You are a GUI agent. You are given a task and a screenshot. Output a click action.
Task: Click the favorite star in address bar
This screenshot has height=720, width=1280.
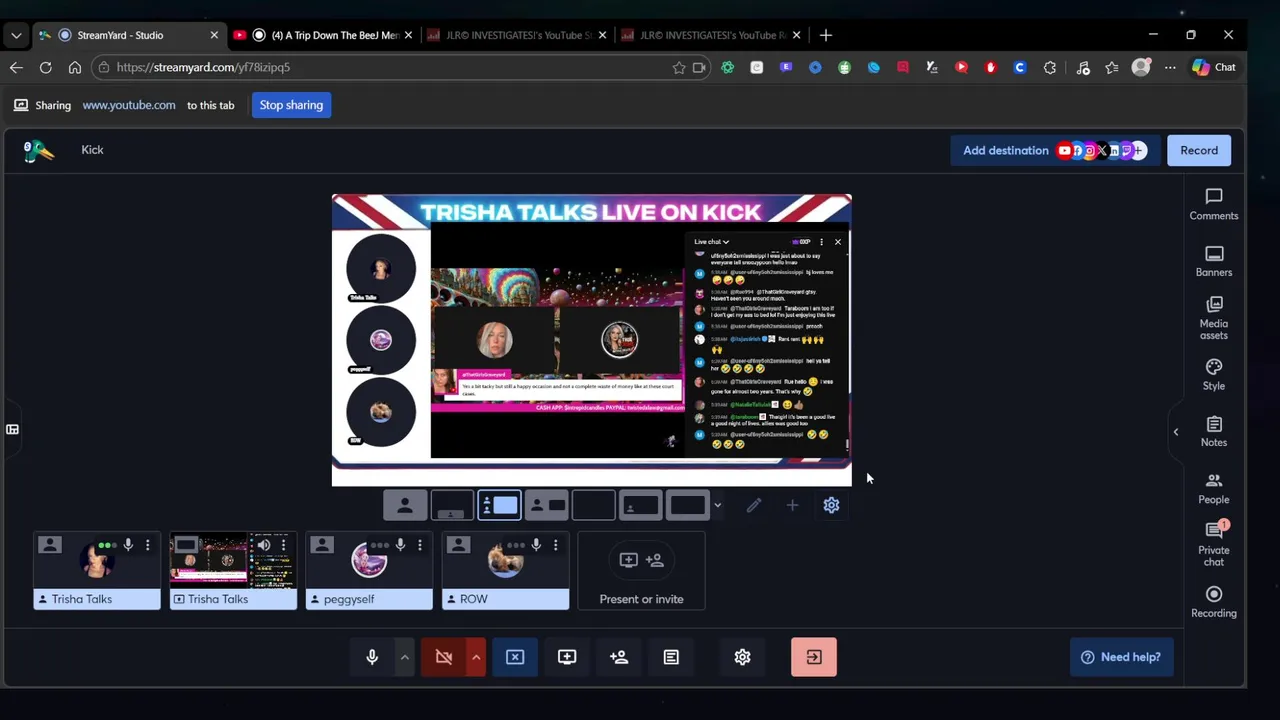point(679,67)
